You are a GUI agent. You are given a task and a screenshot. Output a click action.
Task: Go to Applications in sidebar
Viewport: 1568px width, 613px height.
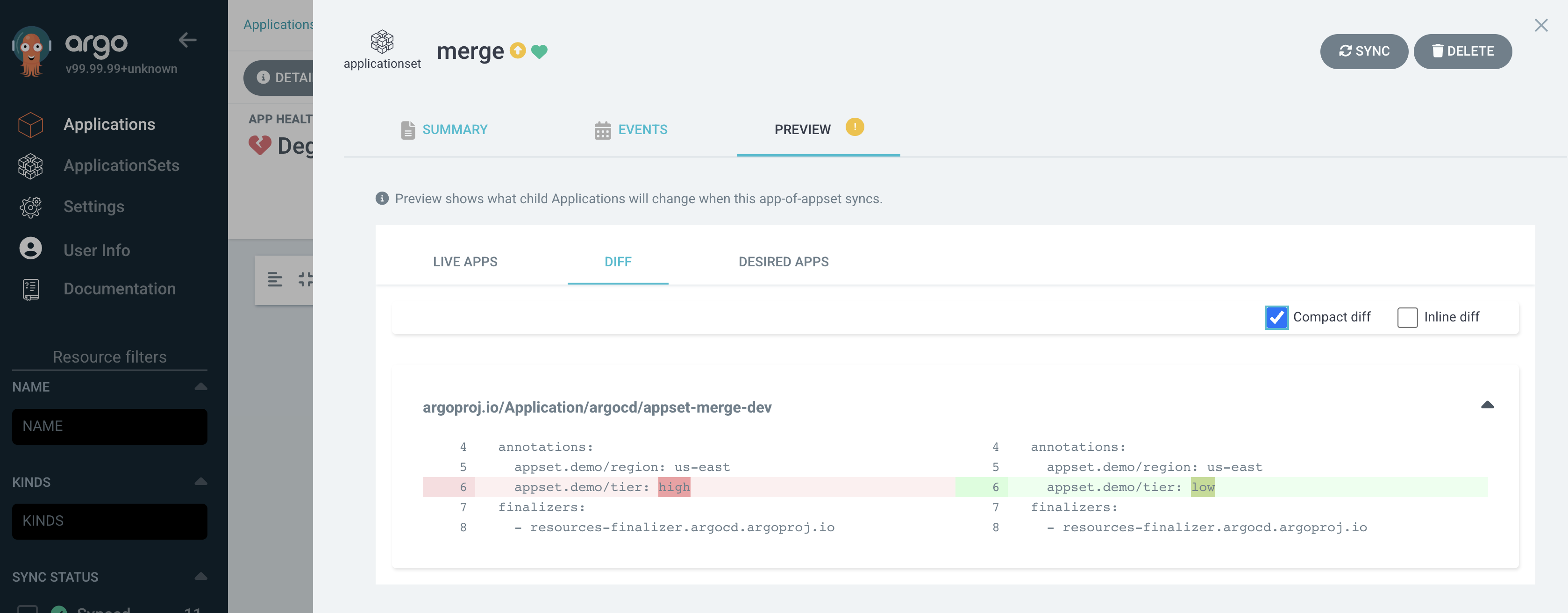pos(110,124)
